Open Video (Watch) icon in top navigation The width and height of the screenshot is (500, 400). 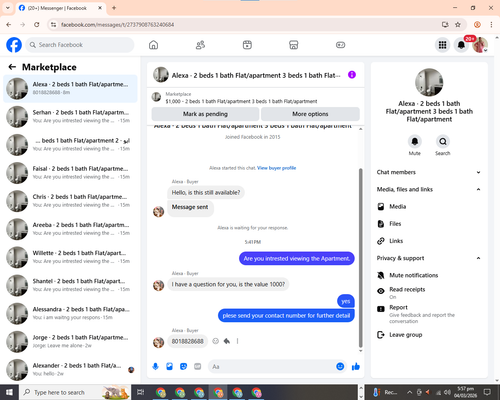coord(247,45)
